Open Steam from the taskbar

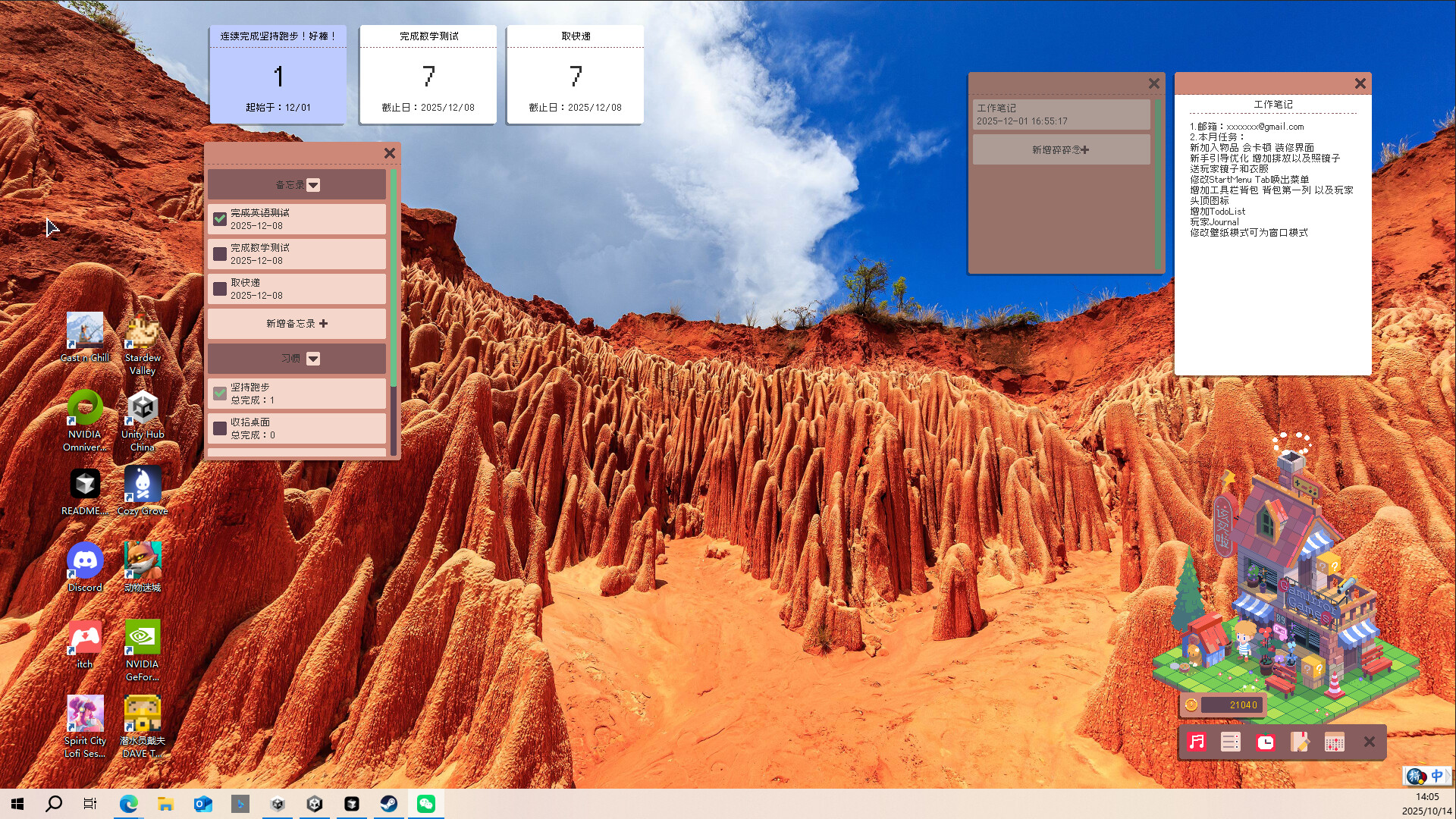[388, 804]
